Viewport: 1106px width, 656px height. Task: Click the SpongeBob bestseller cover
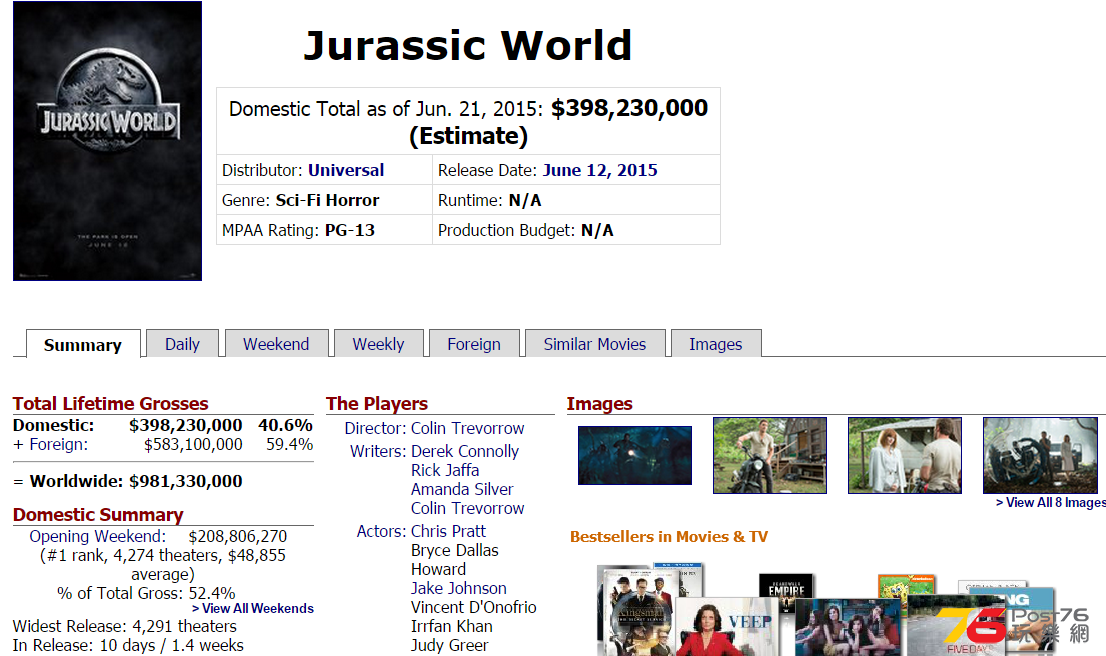click(x=906, y=585)
